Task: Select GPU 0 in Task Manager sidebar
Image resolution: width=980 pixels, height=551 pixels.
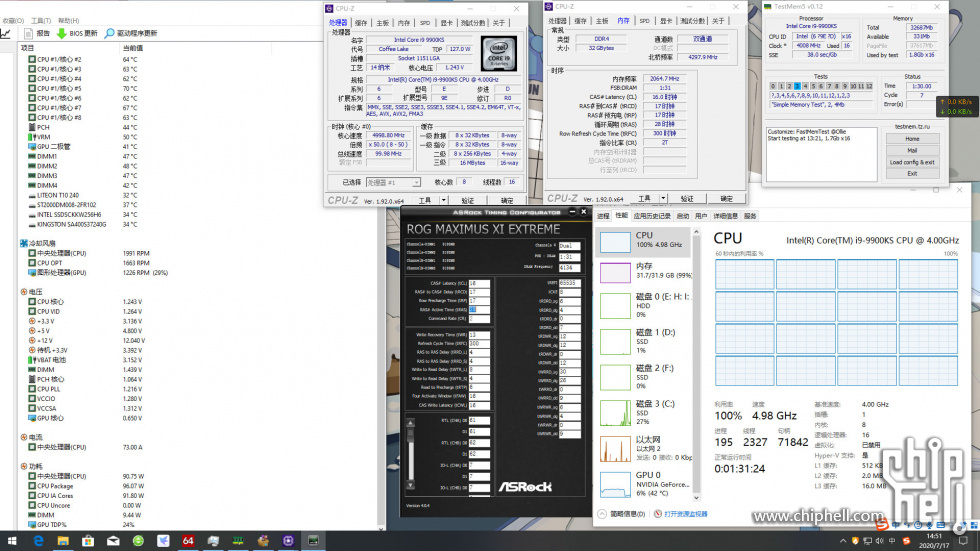Action: click(645, 484)
